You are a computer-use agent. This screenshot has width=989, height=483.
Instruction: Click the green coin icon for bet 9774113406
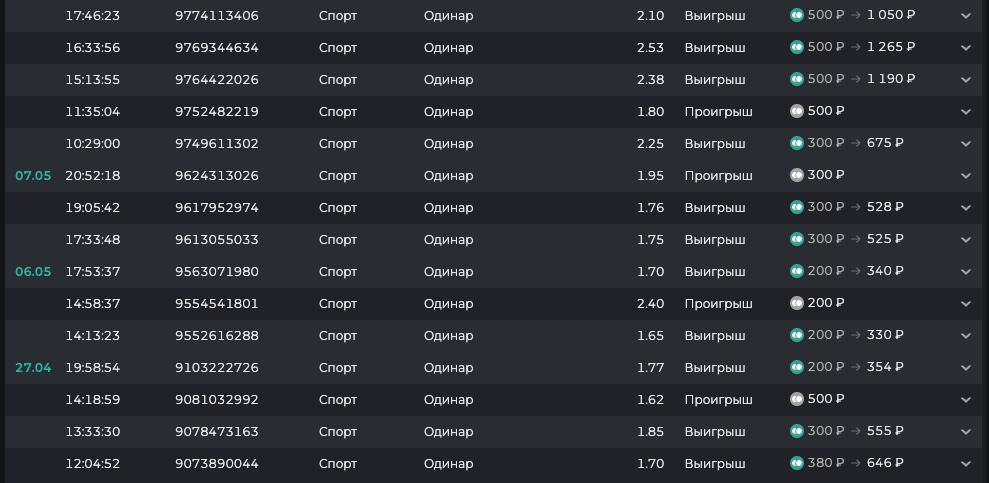797,15
